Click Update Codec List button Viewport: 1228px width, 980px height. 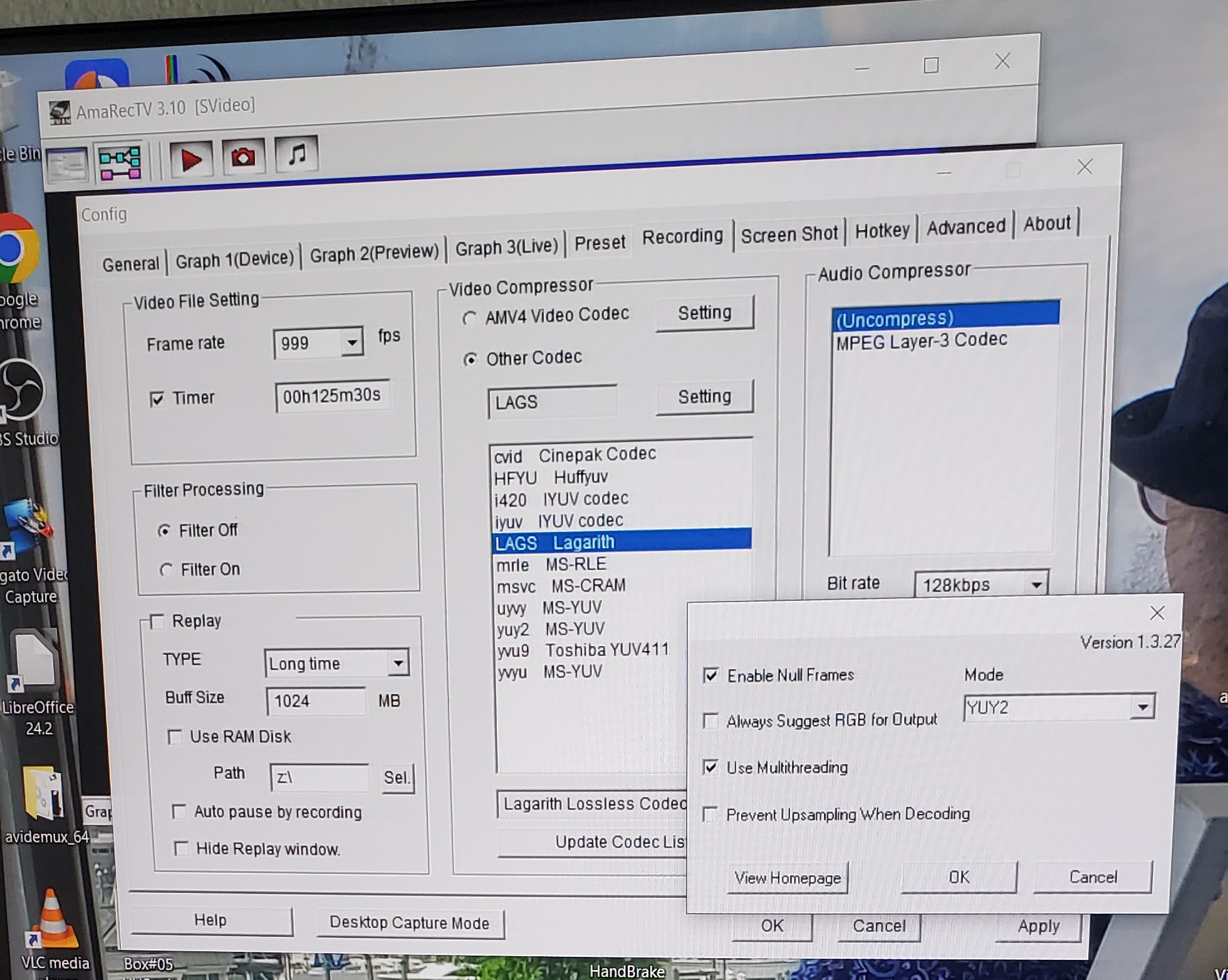pos(592,842)
